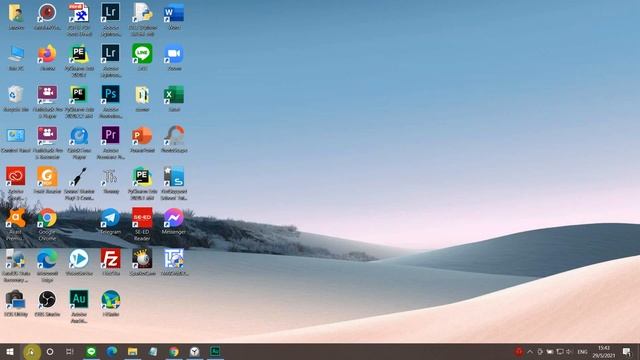The width and height of the screenshot is (640, 360).
Task: Open Cortana from the taskbar circle
Action: pyautogui.click(x=50, y=351)
